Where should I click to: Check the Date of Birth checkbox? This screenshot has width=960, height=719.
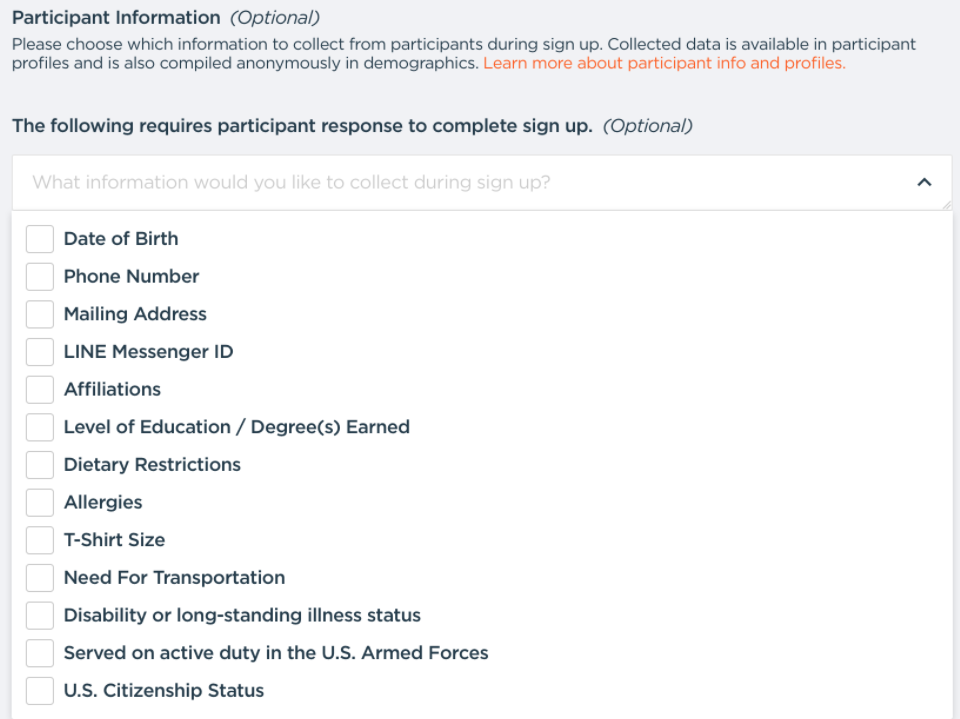[40, 239]
